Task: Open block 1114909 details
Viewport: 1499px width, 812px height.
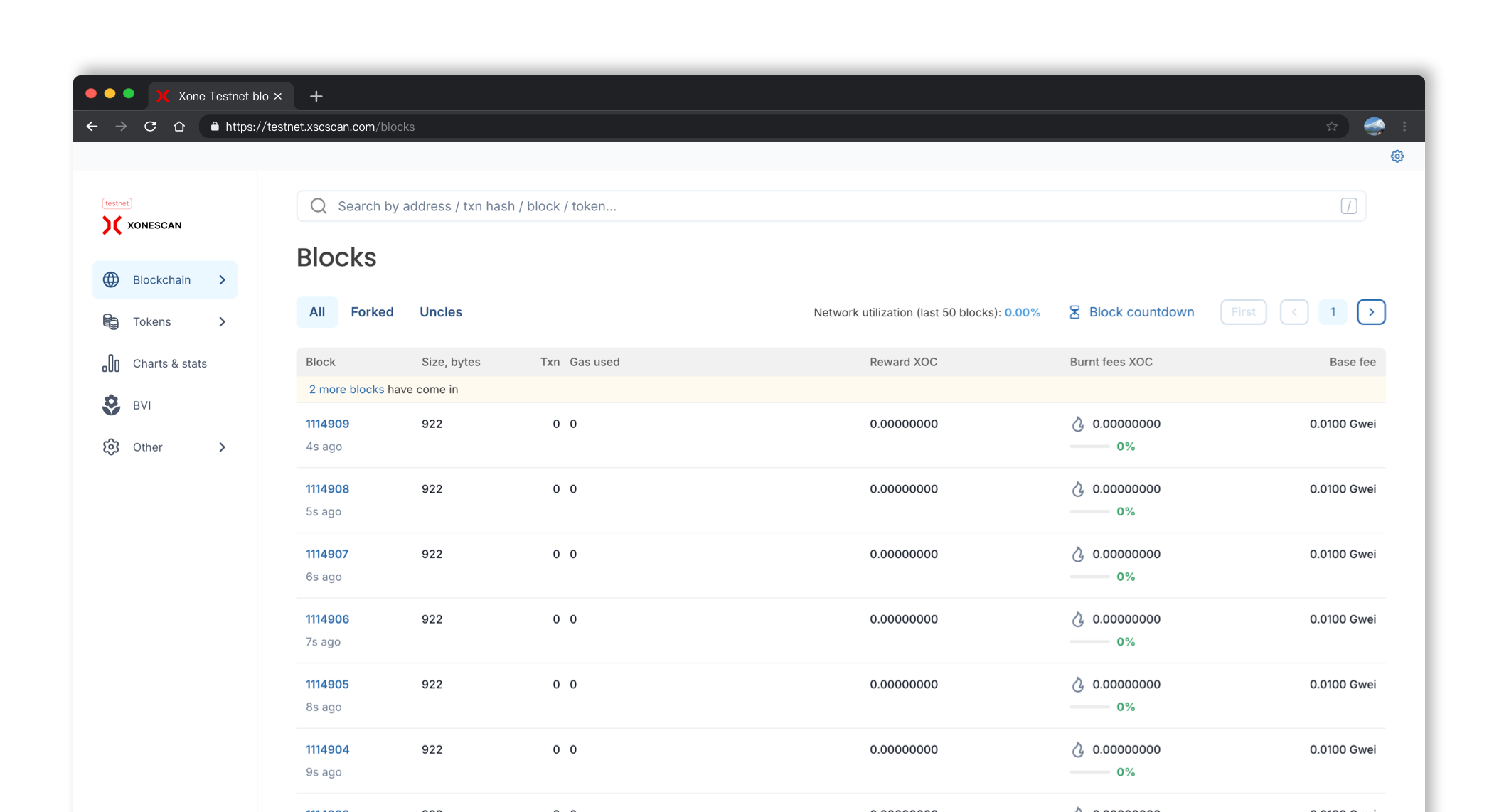Action: 327,424
